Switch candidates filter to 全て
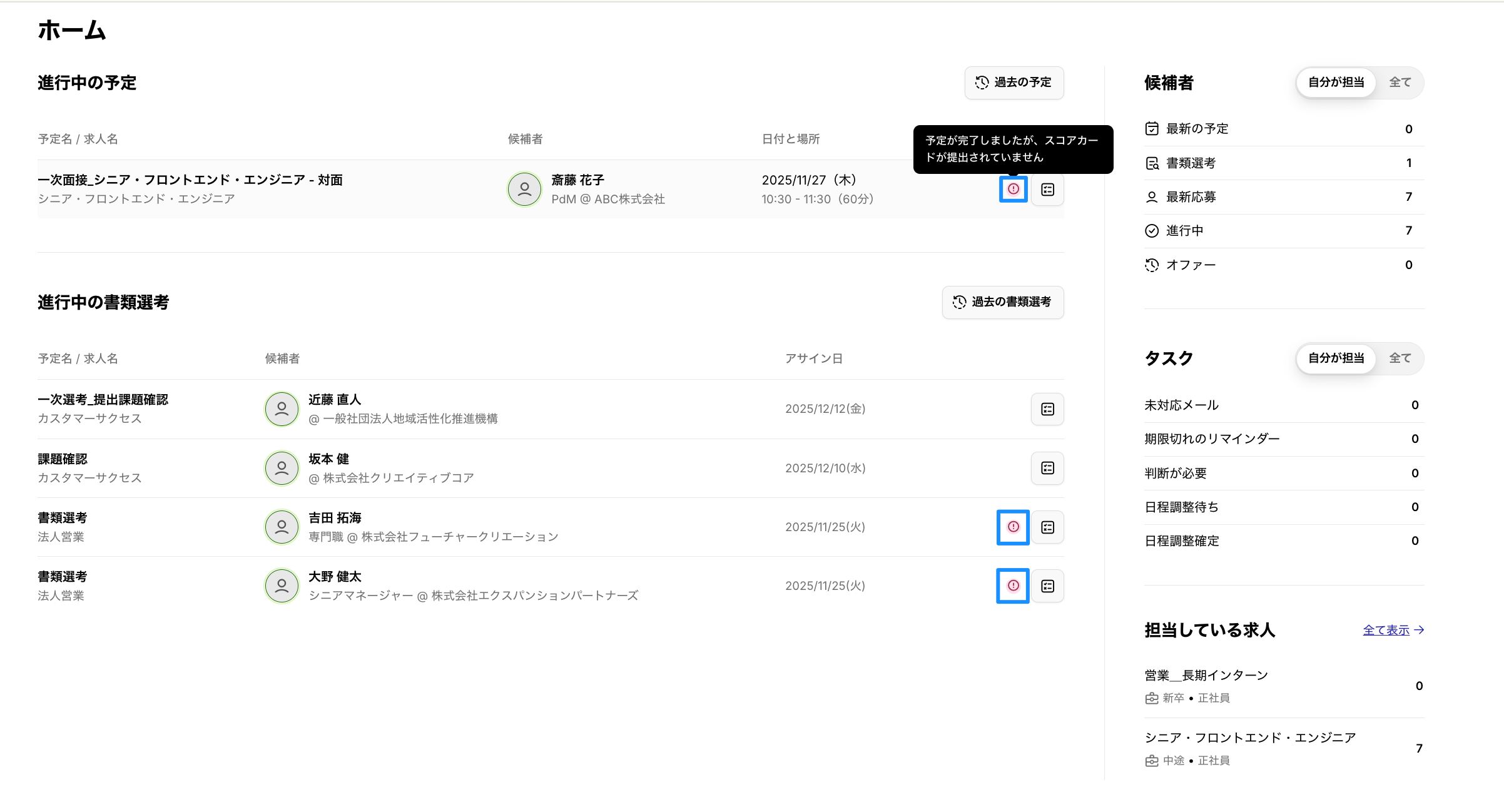The height and width of the screenshot is (812, 1504). [x=1400, y=83]
